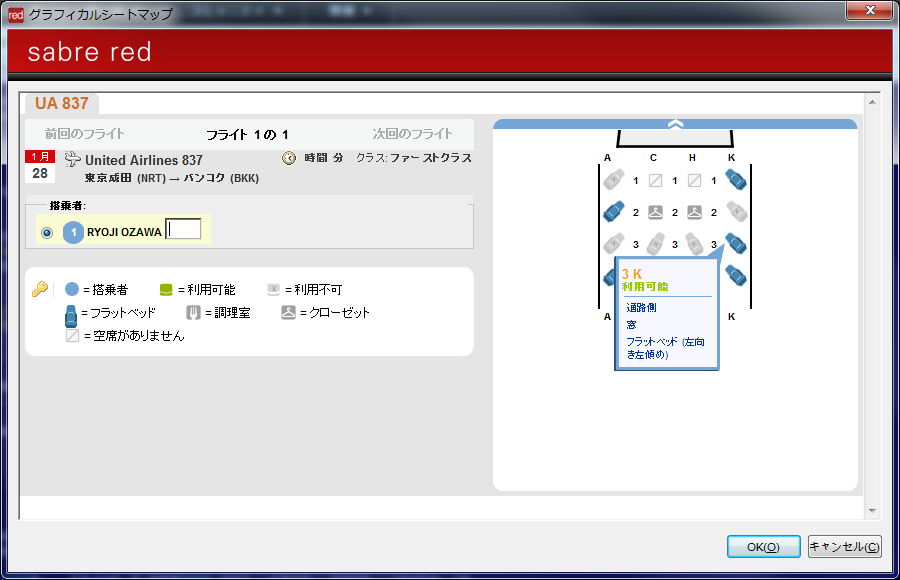Select unavailable seat 3H
The width and height of the screenshot is (900, 580).
[x=694, y=243]
